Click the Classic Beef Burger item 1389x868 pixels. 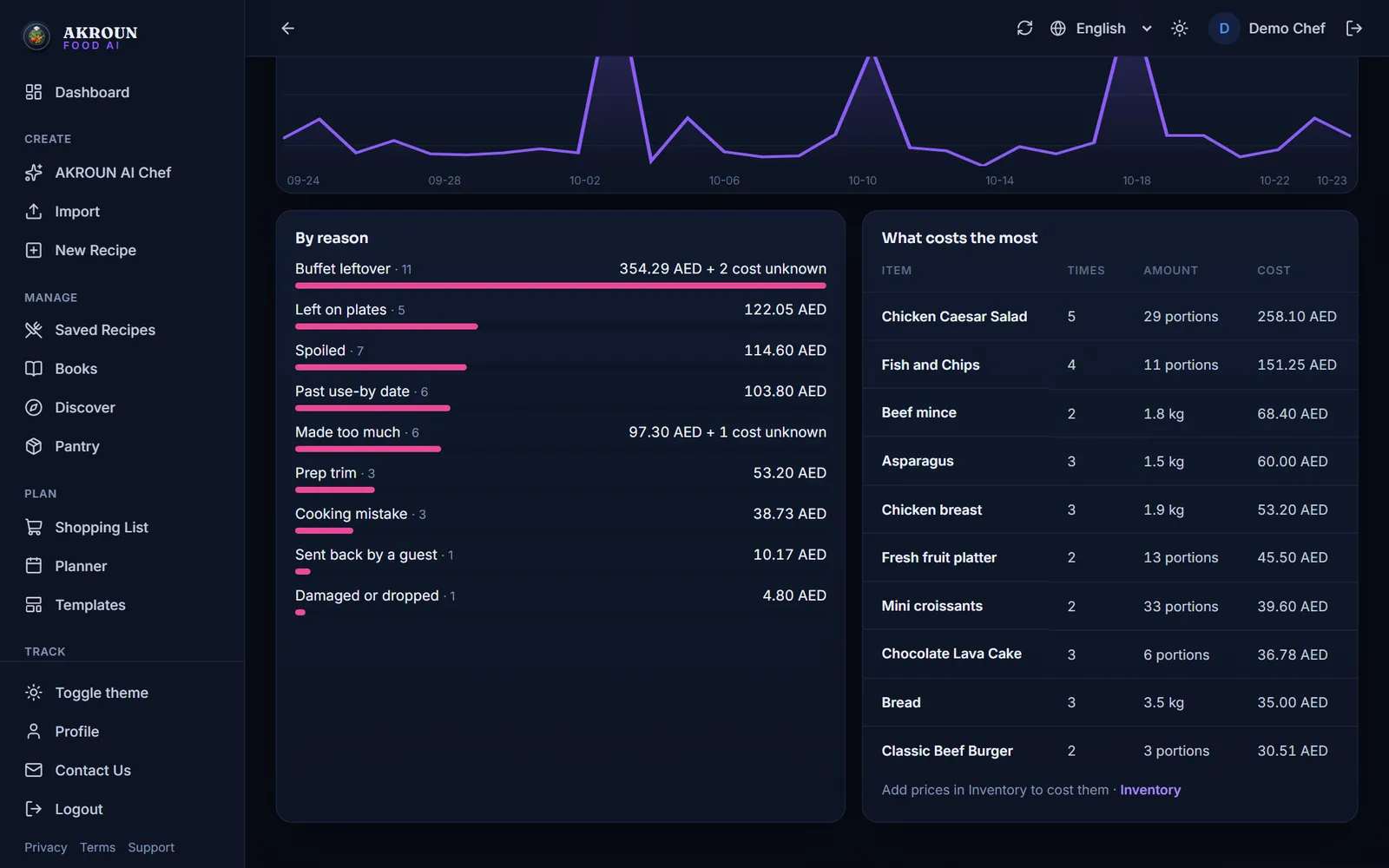tap(947, 751)
